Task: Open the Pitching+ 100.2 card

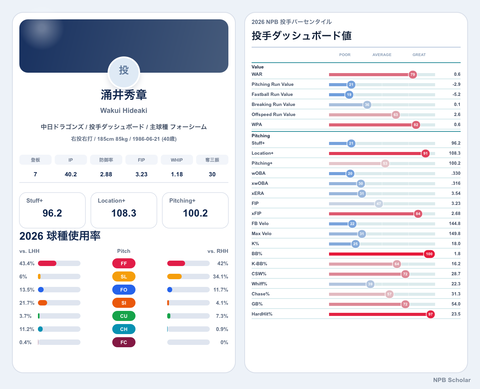Action: pyautogui.click(x=195, y=210)
